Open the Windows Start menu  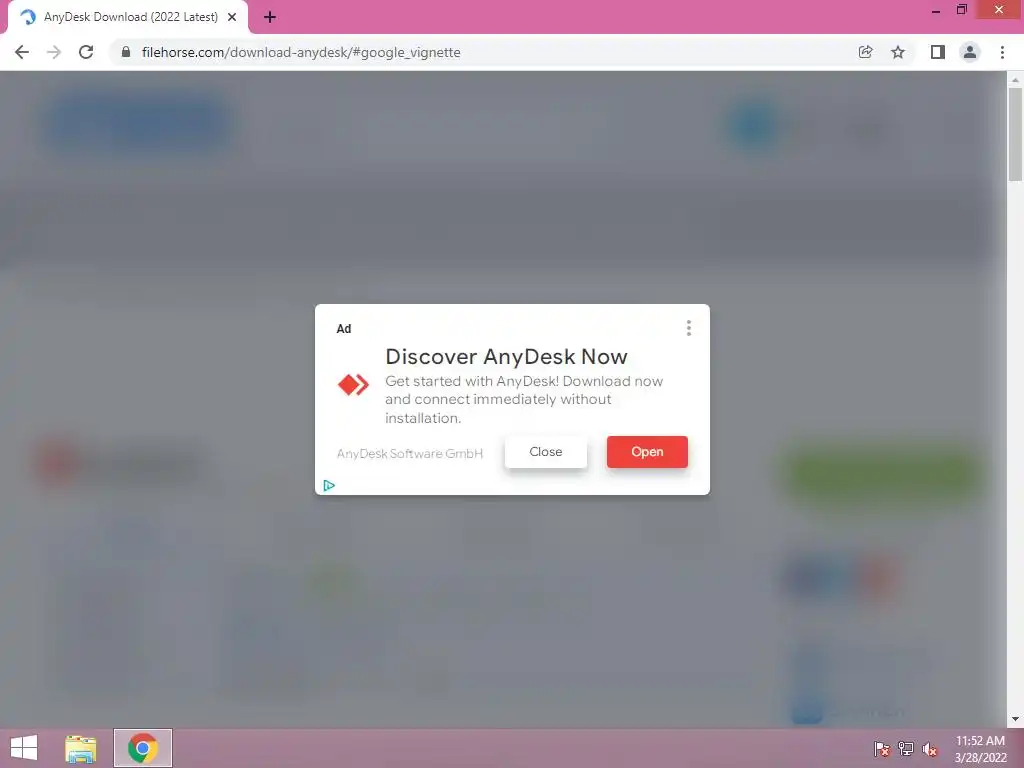click(24, 748)
